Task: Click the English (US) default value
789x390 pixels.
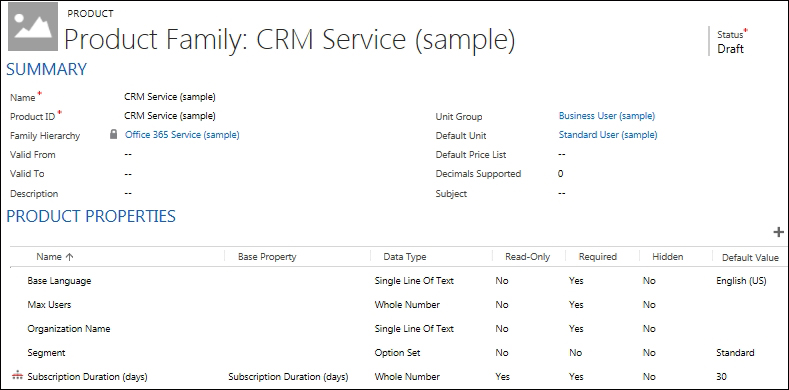Action: coord(741,281)
